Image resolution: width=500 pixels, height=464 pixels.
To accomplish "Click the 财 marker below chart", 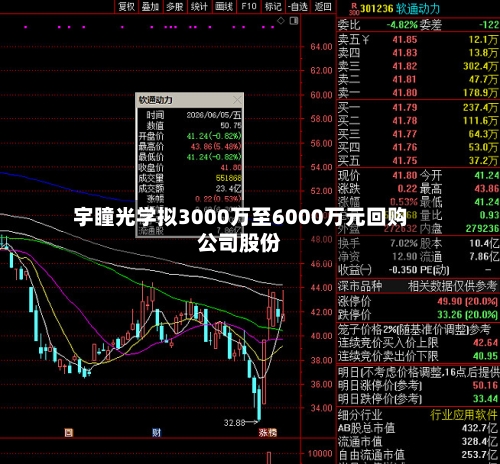I will pyautogui.click(x=156, y=433).
